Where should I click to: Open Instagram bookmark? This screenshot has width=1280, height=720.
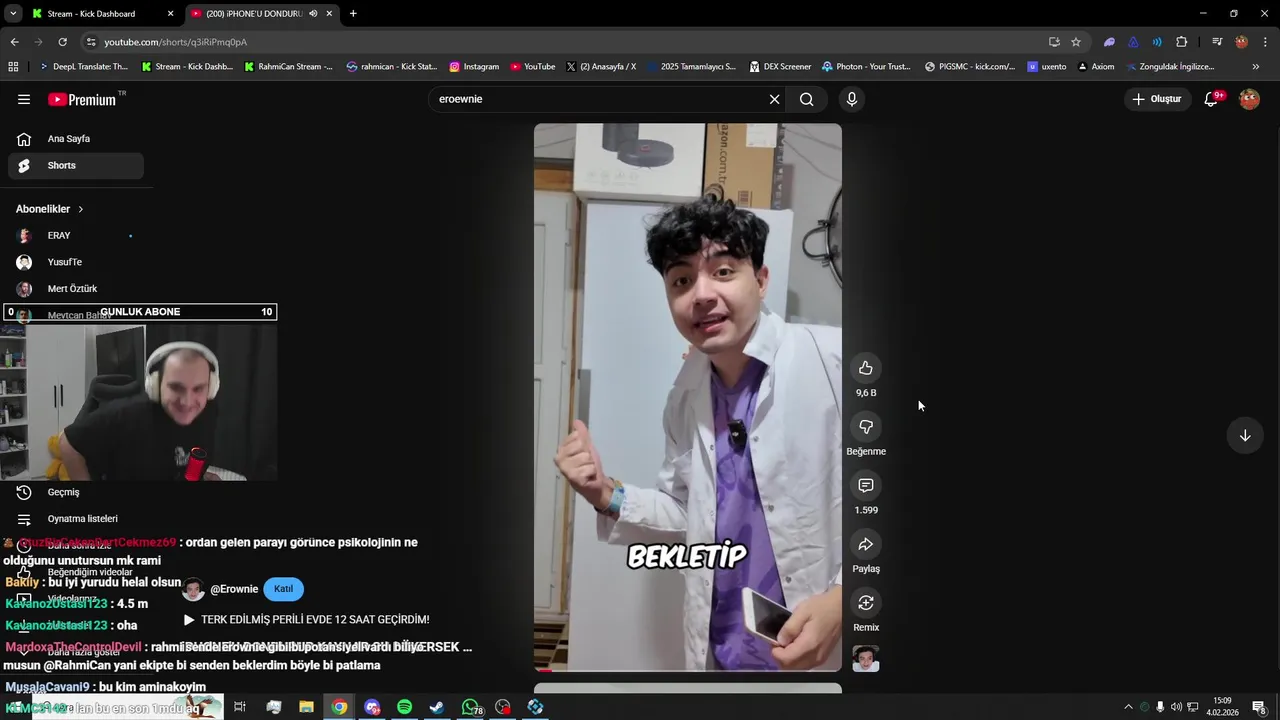tap(474, 67)
